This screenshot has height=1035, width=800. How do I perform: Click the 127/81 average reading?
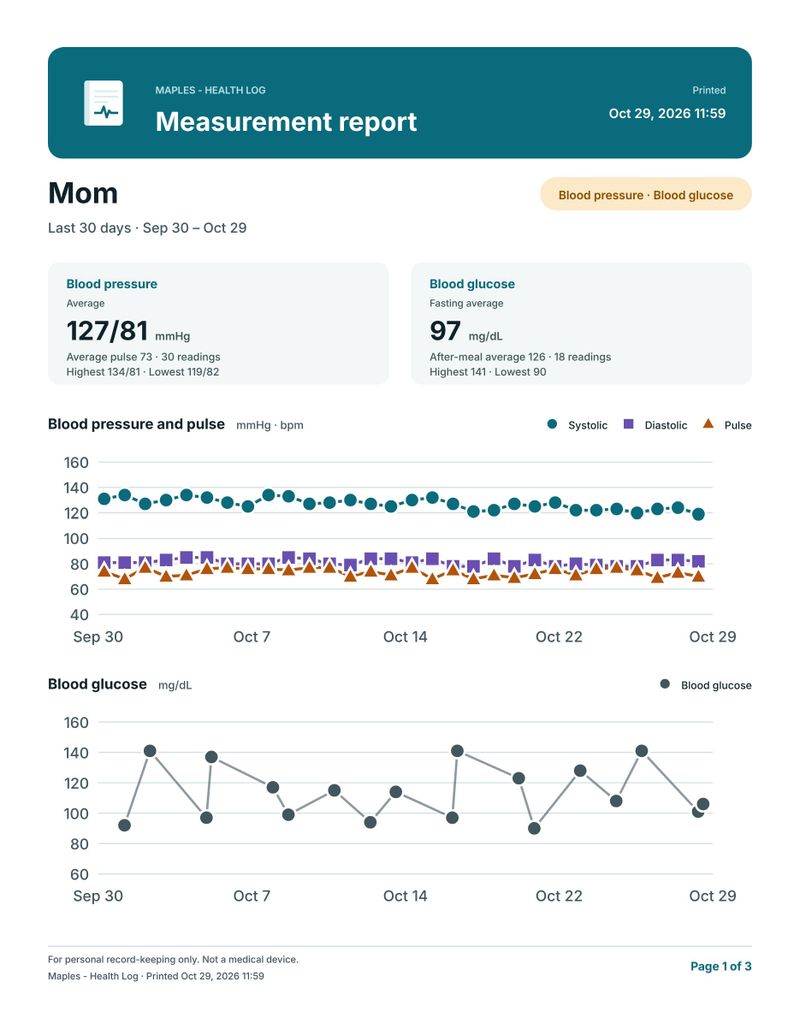(x=107, y=331)
